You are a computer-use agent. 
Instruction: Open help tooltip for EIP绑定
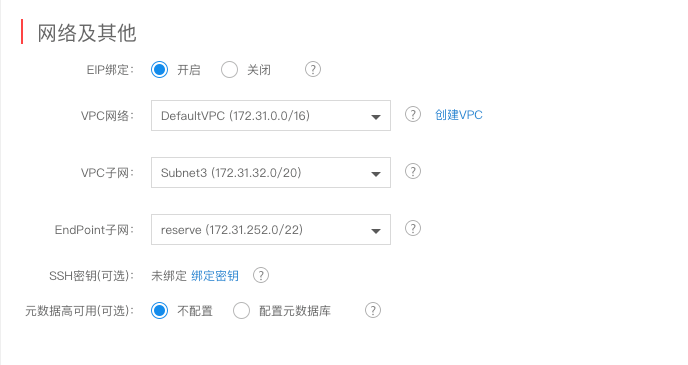[313, 69]
